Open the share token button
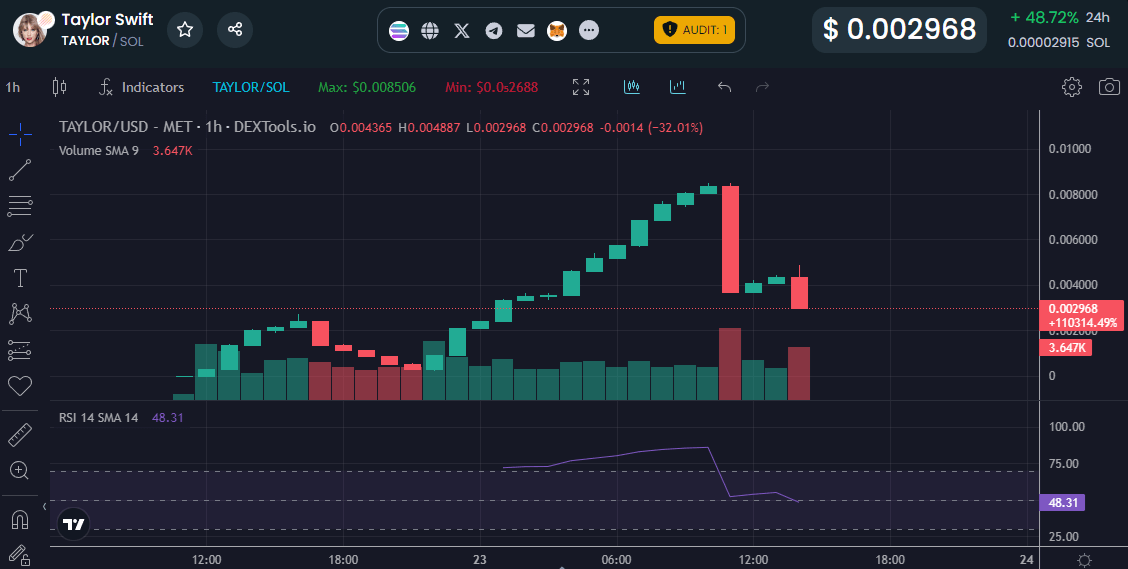The width and height of the screenshot is (1128, 569). click(x=235, y=29)
